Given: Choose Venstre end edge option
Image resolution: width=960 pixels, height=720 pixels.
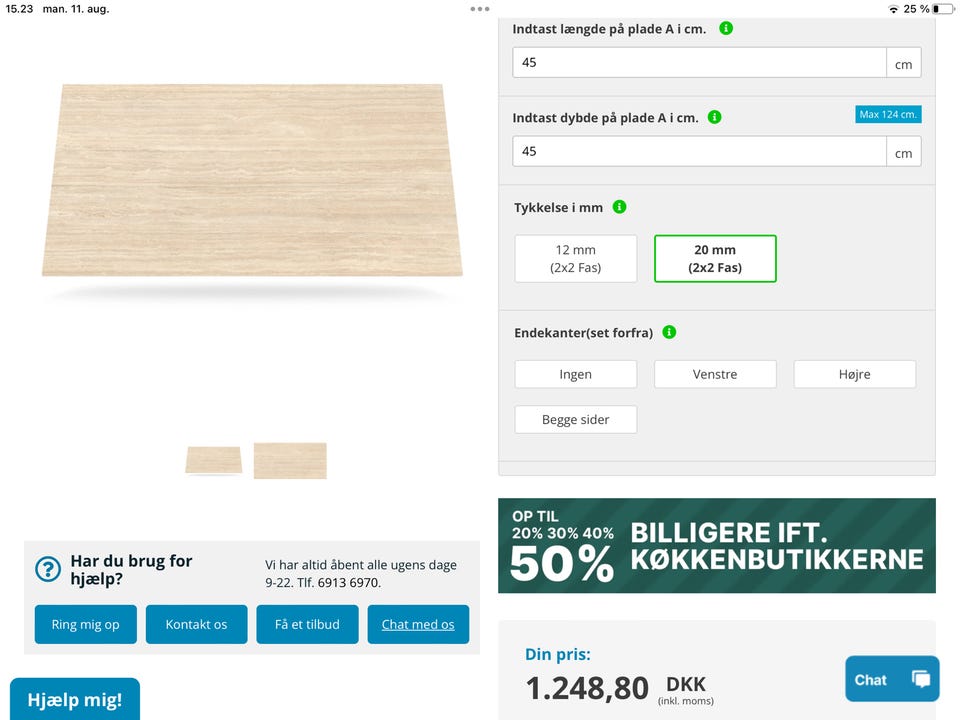Looking at the screenshot, I should [x=715, y=374].
